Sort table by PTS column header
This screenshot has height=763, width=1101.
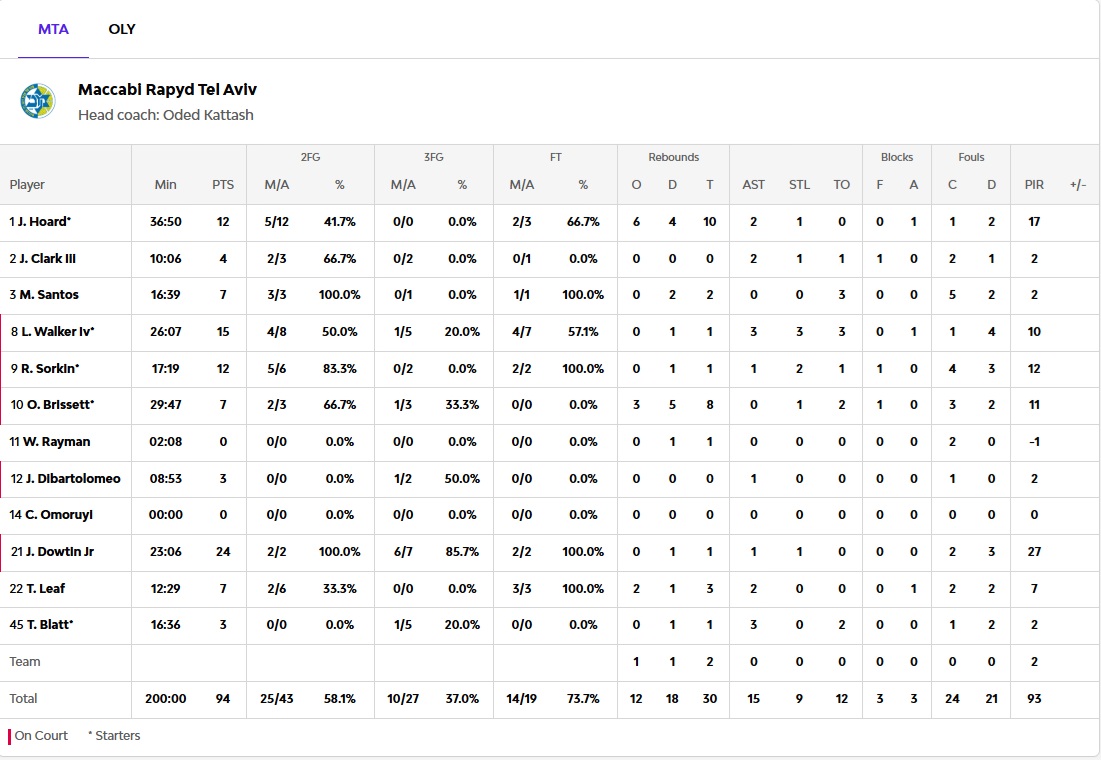click(x=223, y=185)
